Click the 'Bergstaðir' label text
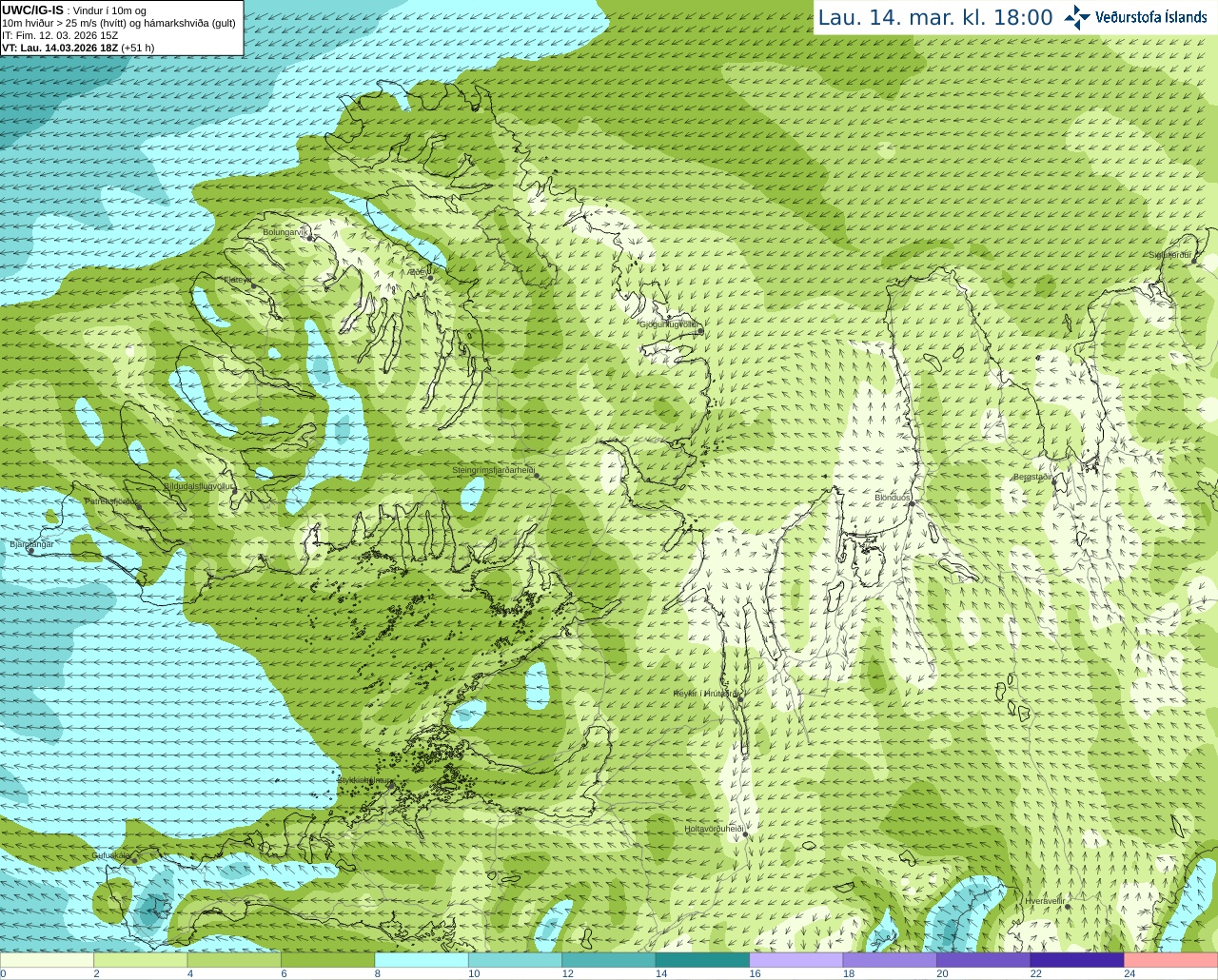The width and height of the screenshot is (1218, 980). click(x=1033, y=477)
